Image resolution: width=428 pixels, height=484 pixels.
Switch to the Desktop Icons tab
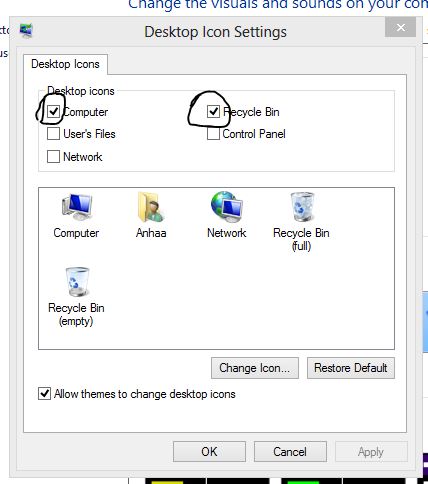(65, 64)
